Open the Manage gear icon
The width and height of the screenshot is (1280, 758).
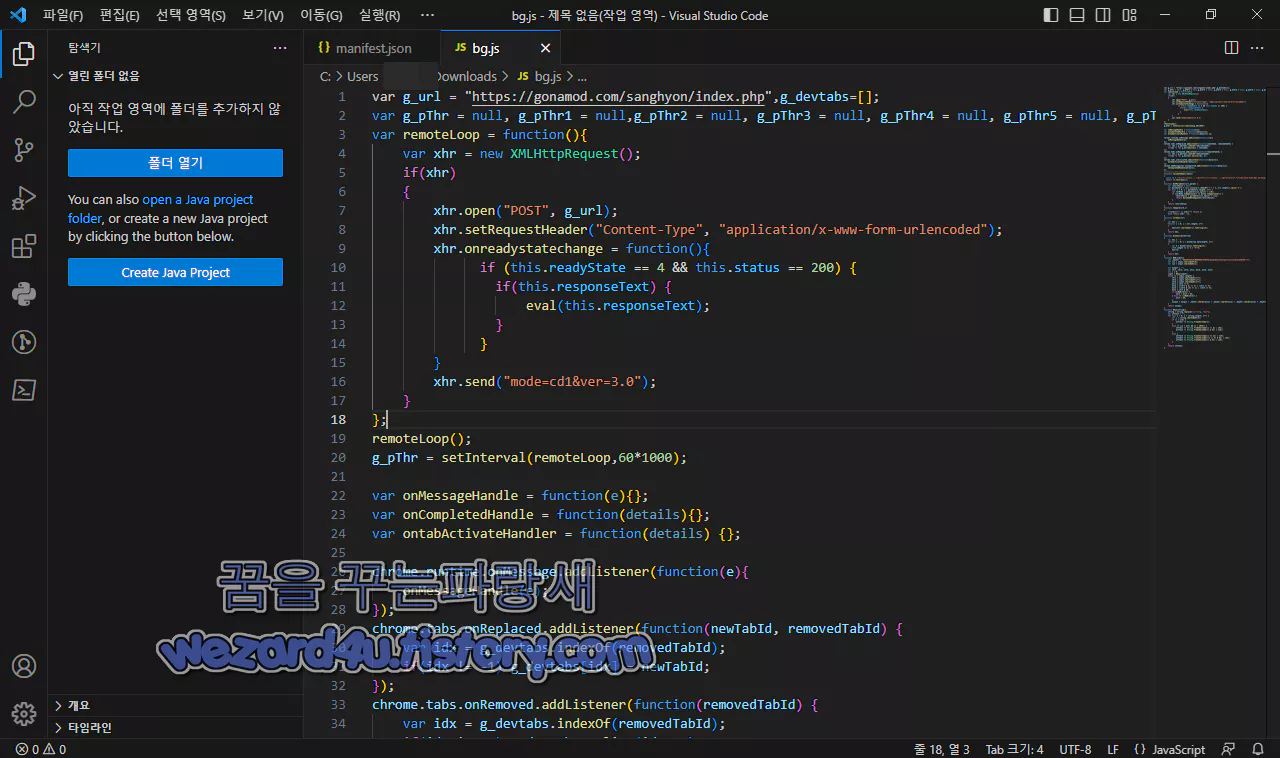[24, 714]
